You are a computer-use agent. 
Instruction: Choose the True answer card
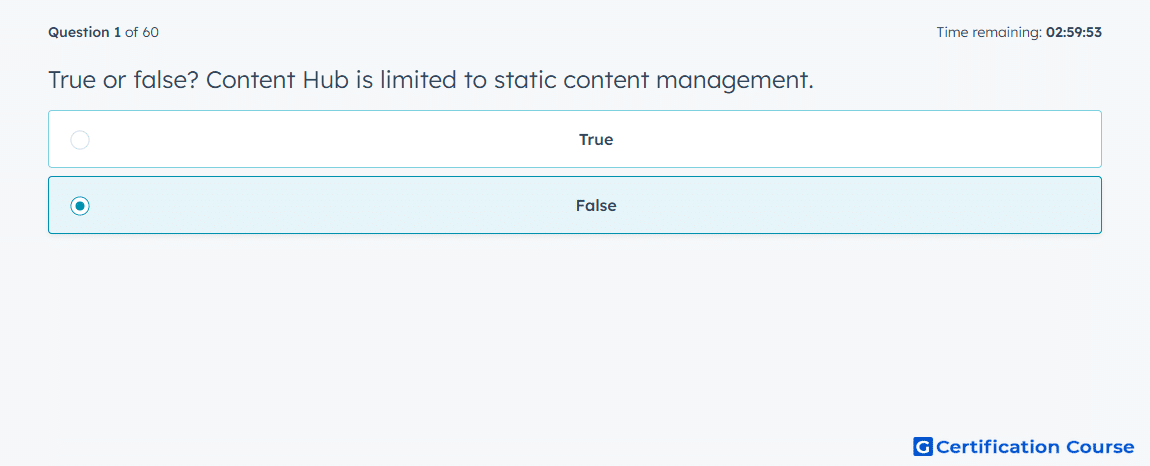(x=575, y=139)
